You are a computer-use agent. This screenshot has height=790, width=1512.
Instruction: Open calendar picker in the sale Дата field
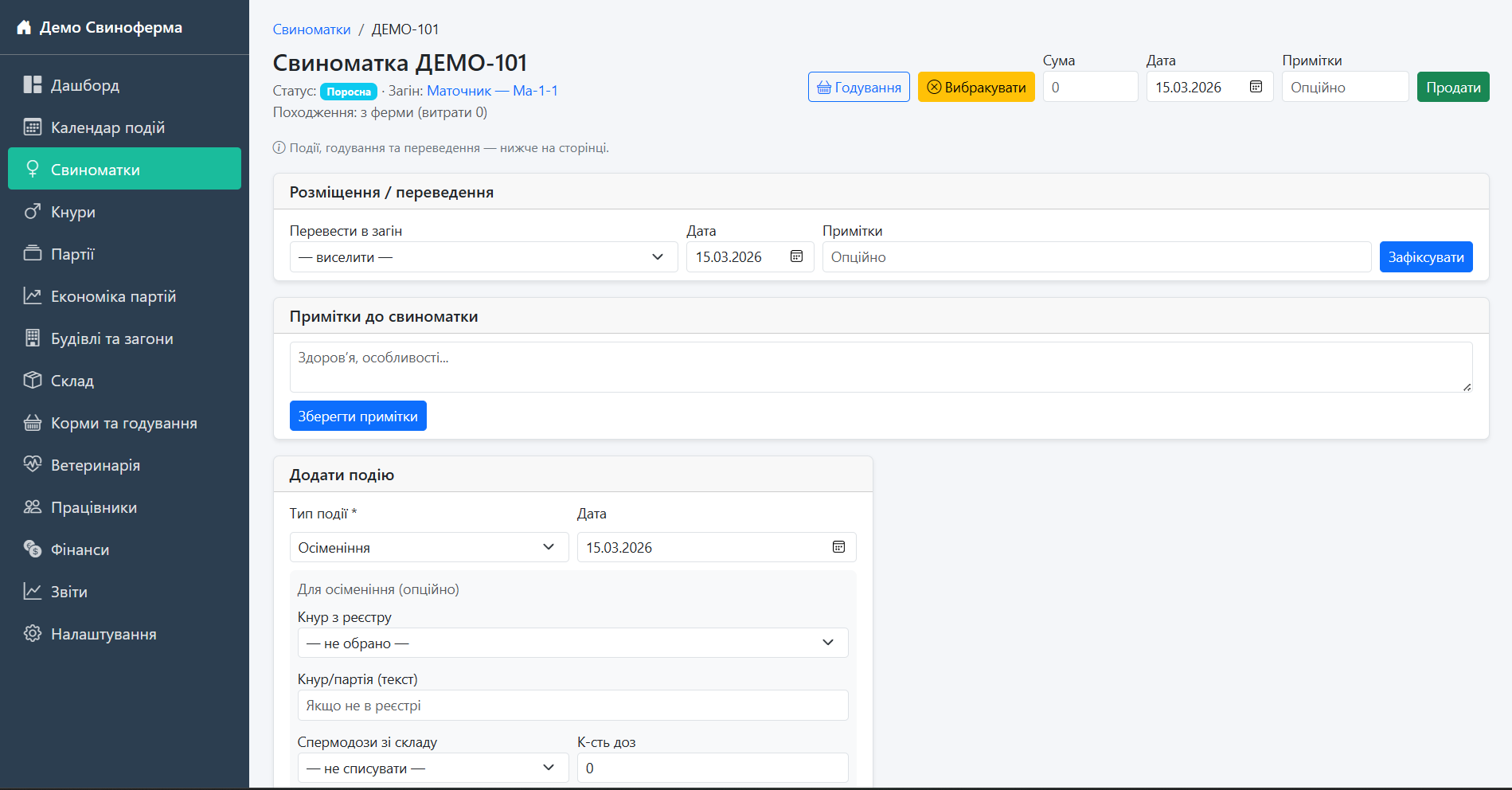tap(1256, 87)
